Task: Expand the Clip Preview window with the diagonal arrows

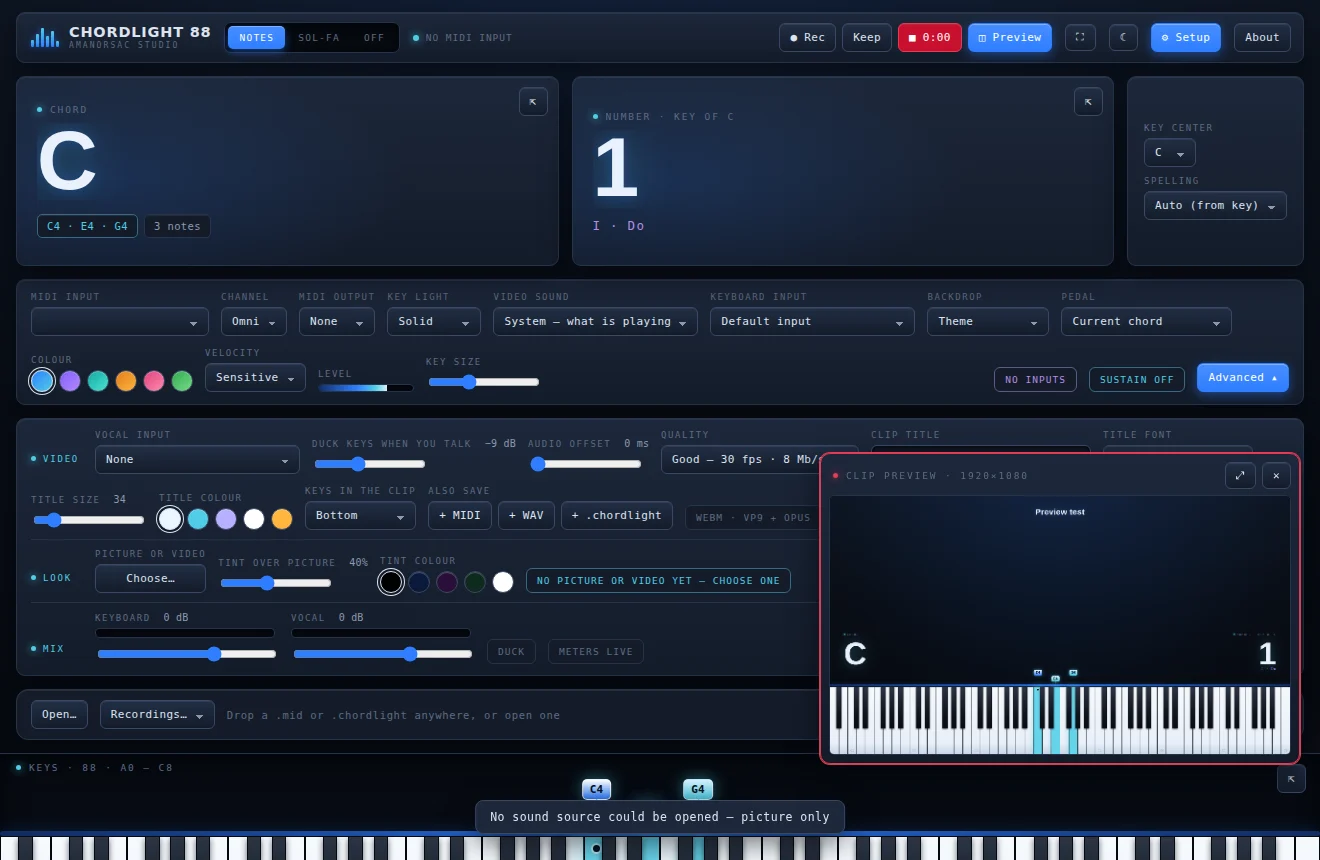Action: [1240, 476]
